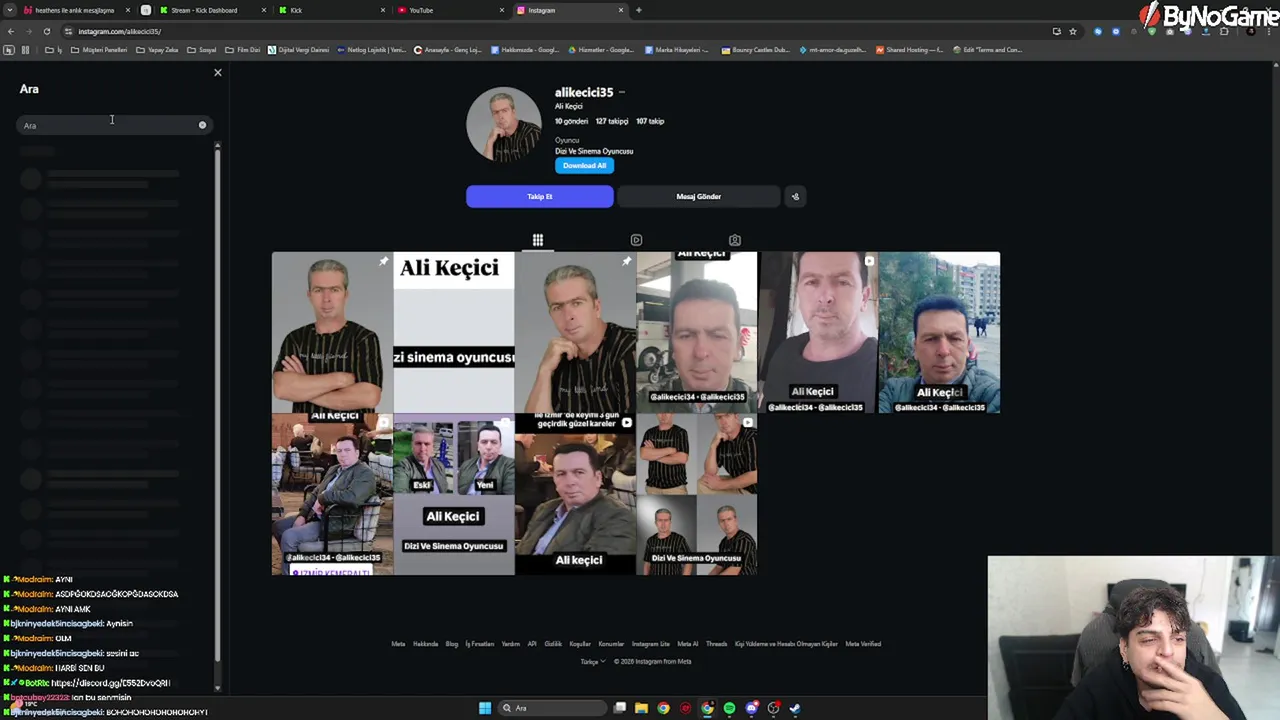Open the four-photo collage post
This screenshot has width=1280, height=720.
[x=697, y=495]
